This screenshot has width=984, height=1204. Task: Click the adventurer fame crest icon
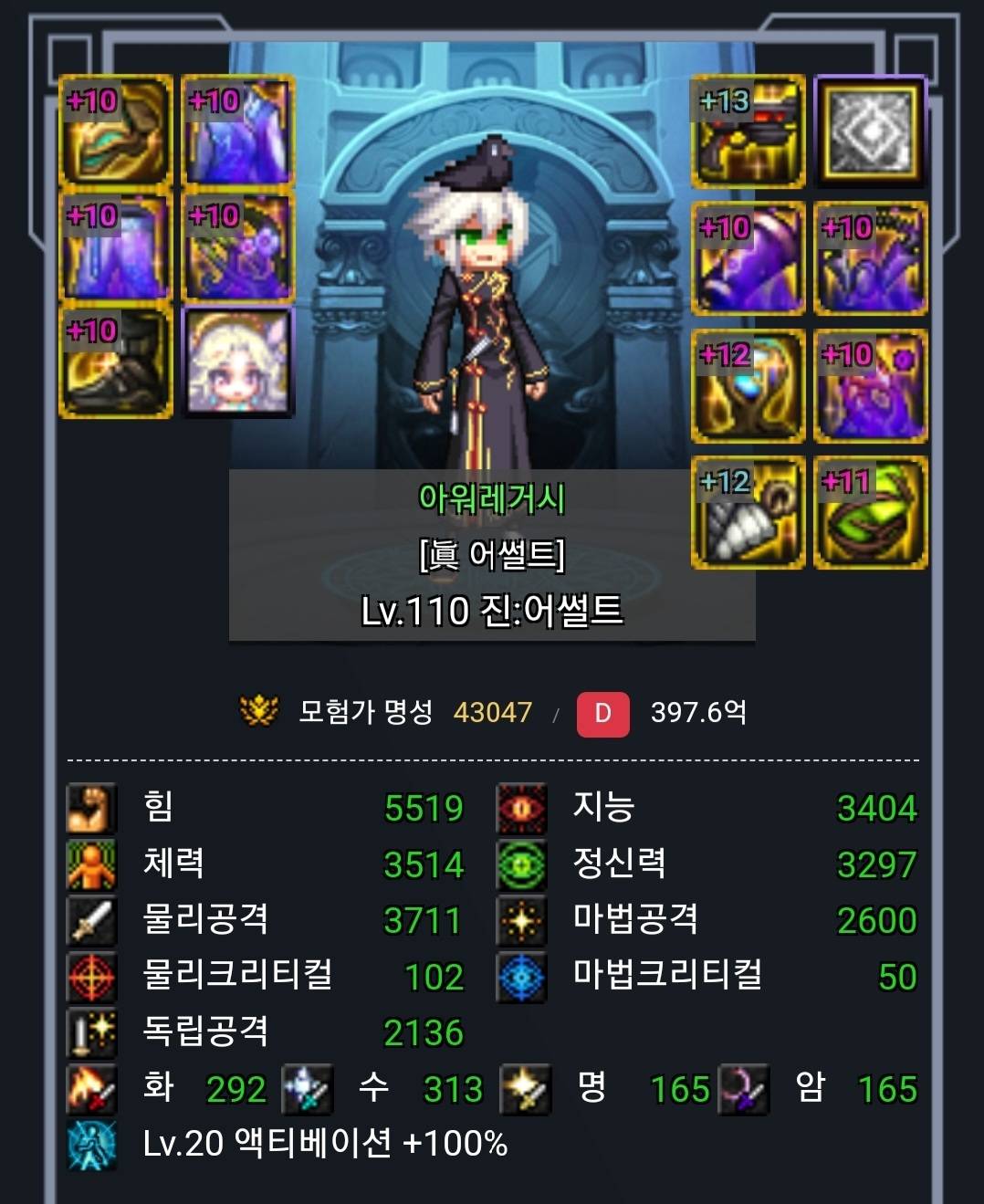click(258, 711)
